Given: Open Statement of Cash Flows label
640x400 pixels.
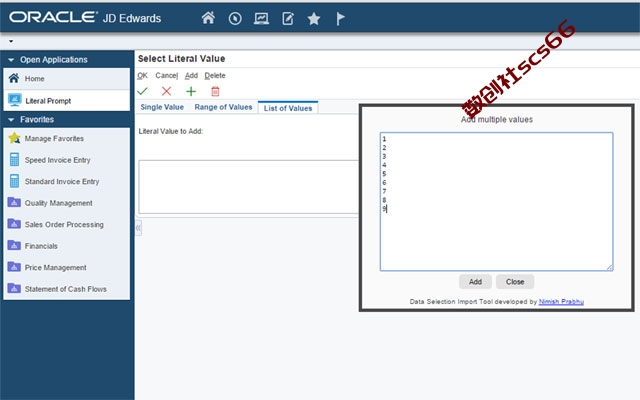Looking at the screenshot, I should 66,289.
